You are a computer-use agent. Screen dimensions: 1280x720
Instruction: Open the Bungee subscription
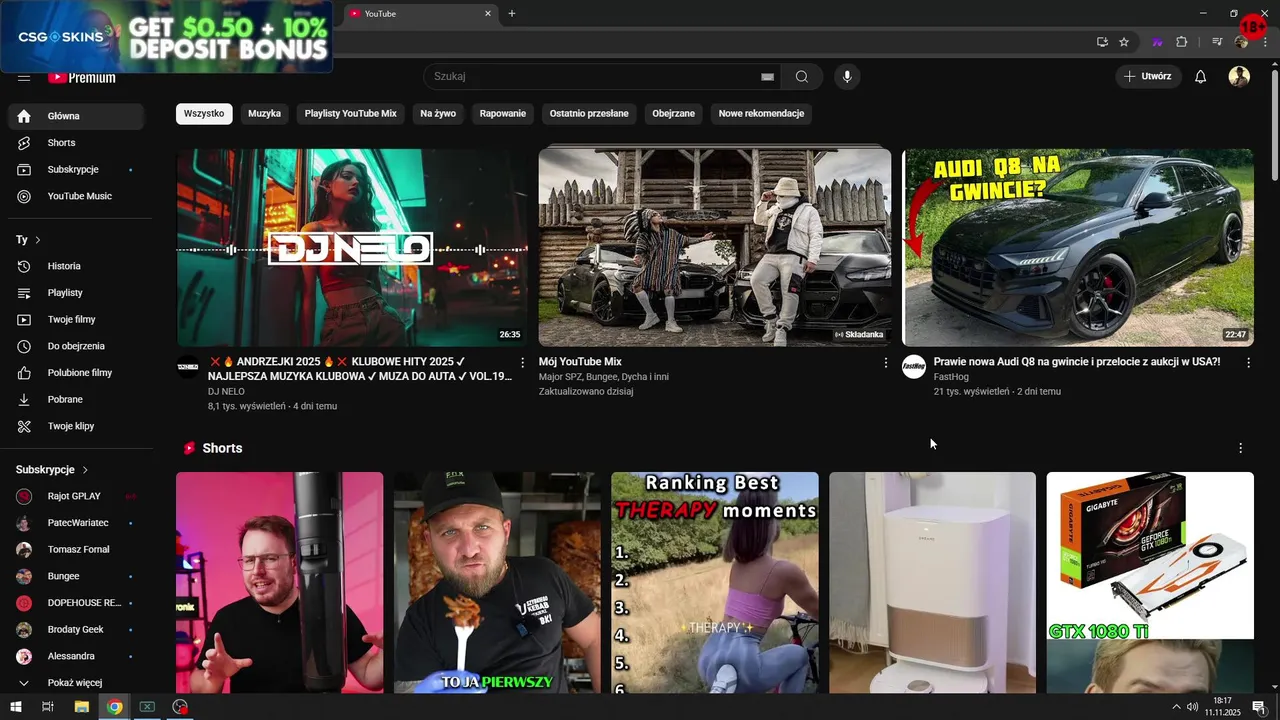tap(76, 576)
